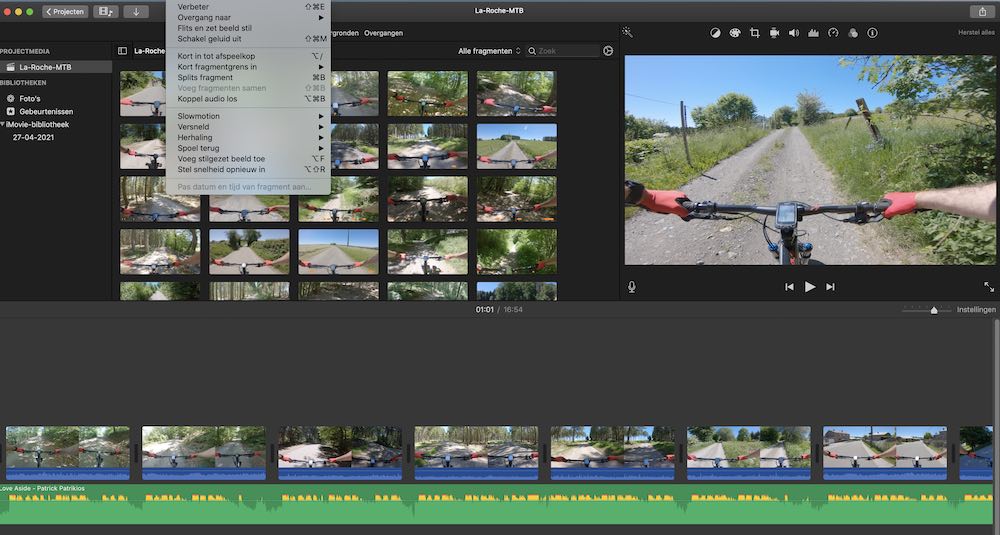The width and height of the screenshot is (1000, 535).
Task: Open the speed (speedometer) tool
Action: click(x=833, y=33)
